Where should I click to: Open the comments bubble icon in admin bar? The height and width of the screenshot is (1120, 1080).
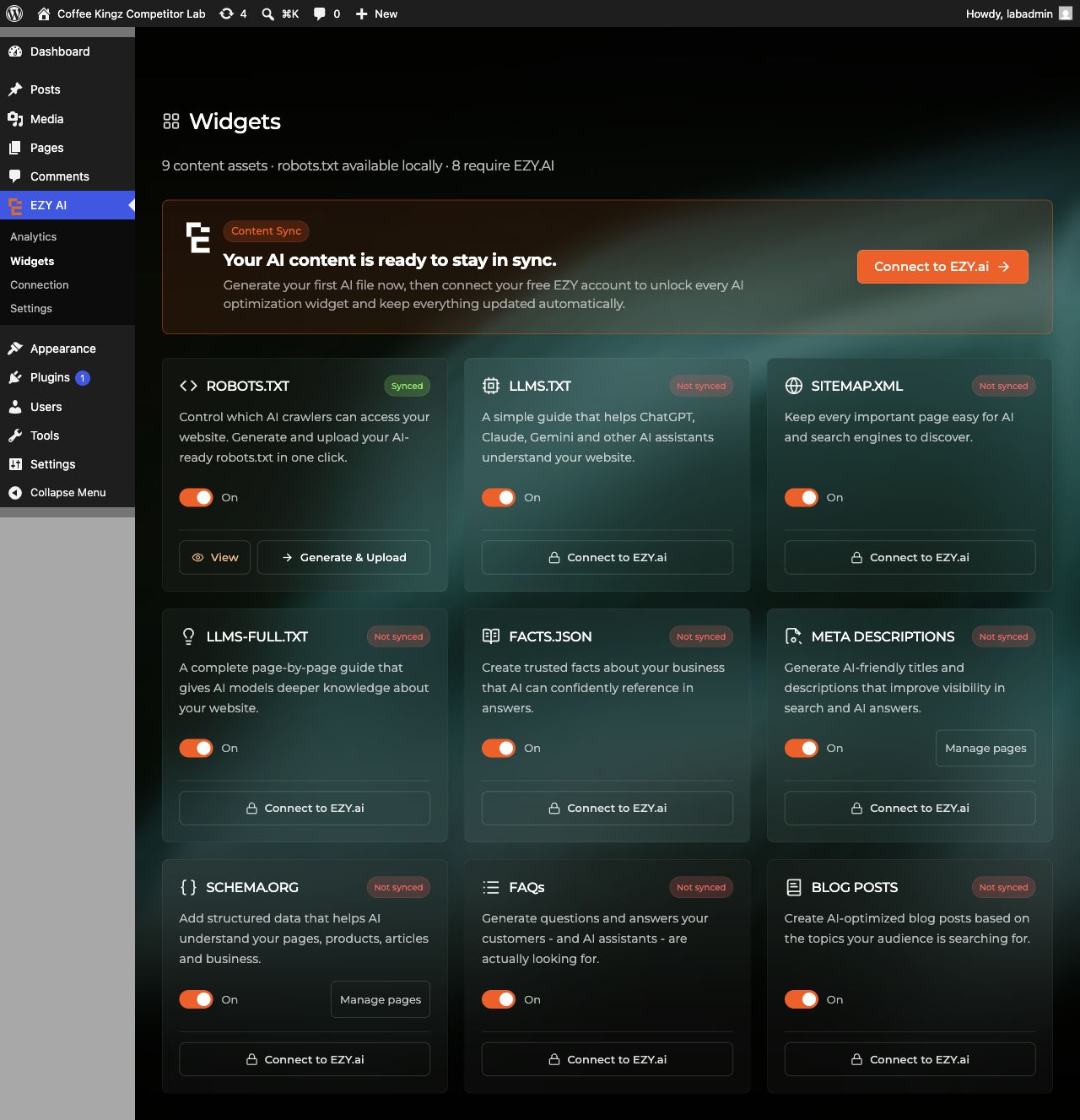[320, 14]
